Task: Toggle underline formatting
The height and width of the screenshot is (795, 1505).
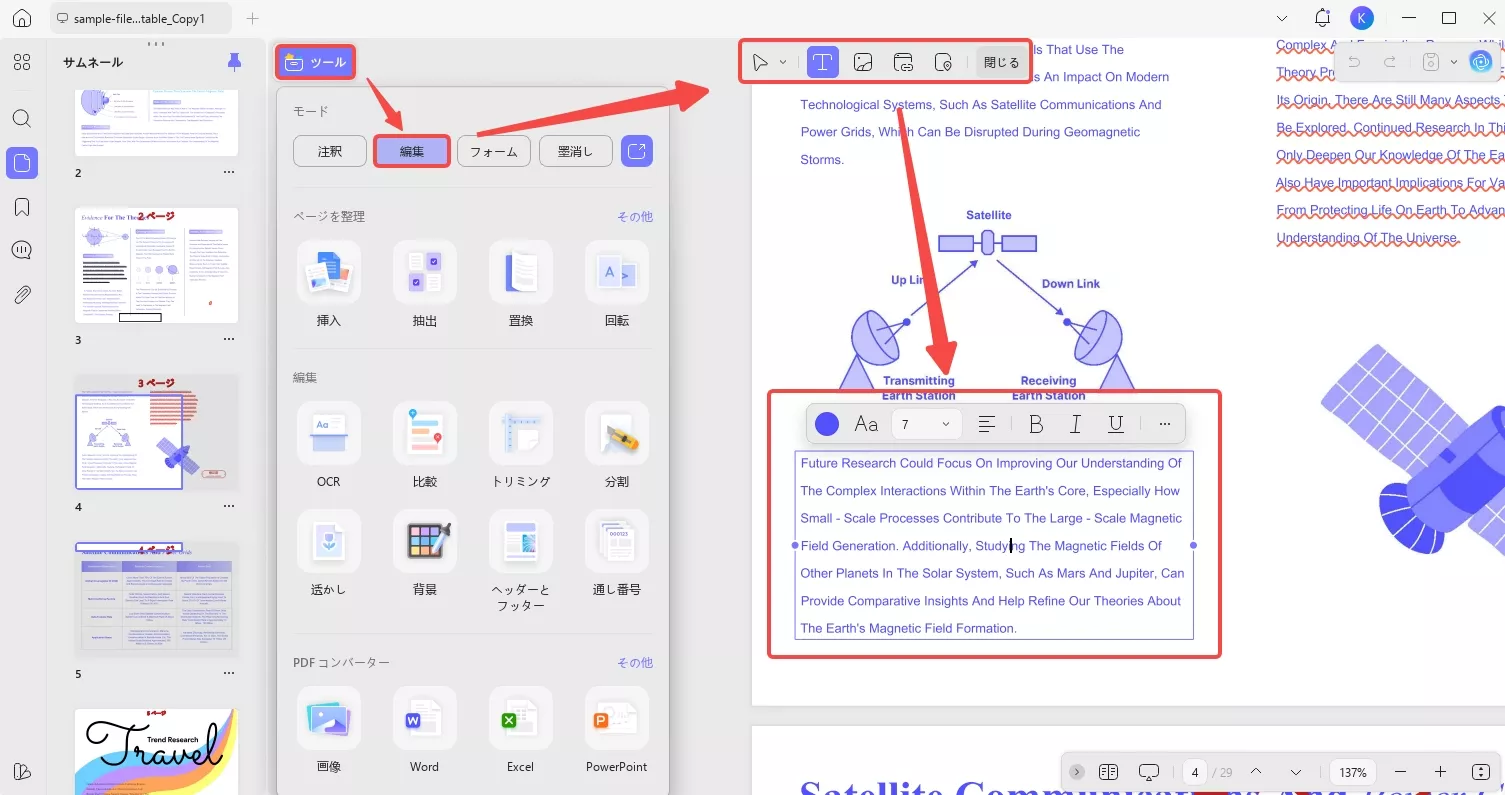Action: (1116, 424)
